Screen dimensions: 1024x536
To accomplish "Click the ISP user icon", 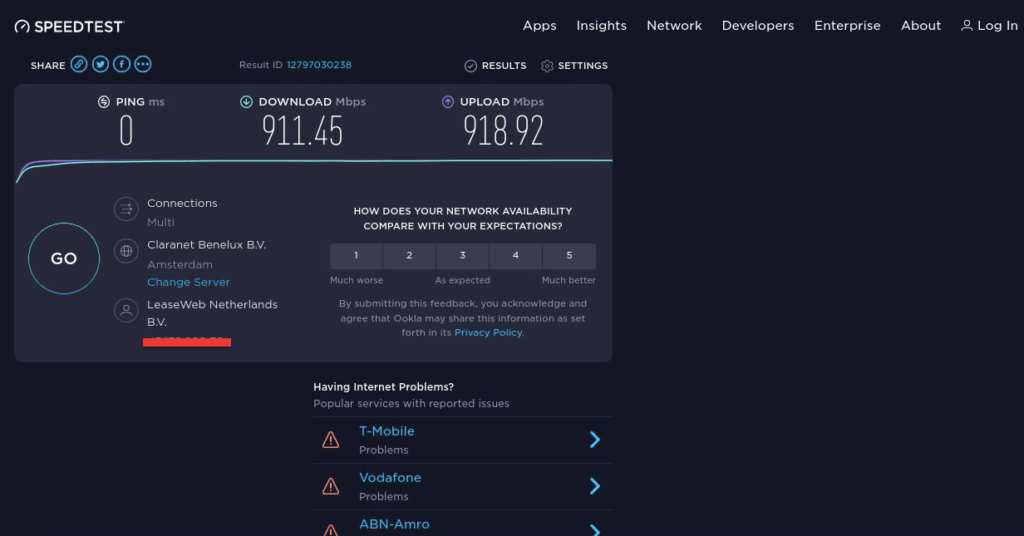I will coord(126,311).
